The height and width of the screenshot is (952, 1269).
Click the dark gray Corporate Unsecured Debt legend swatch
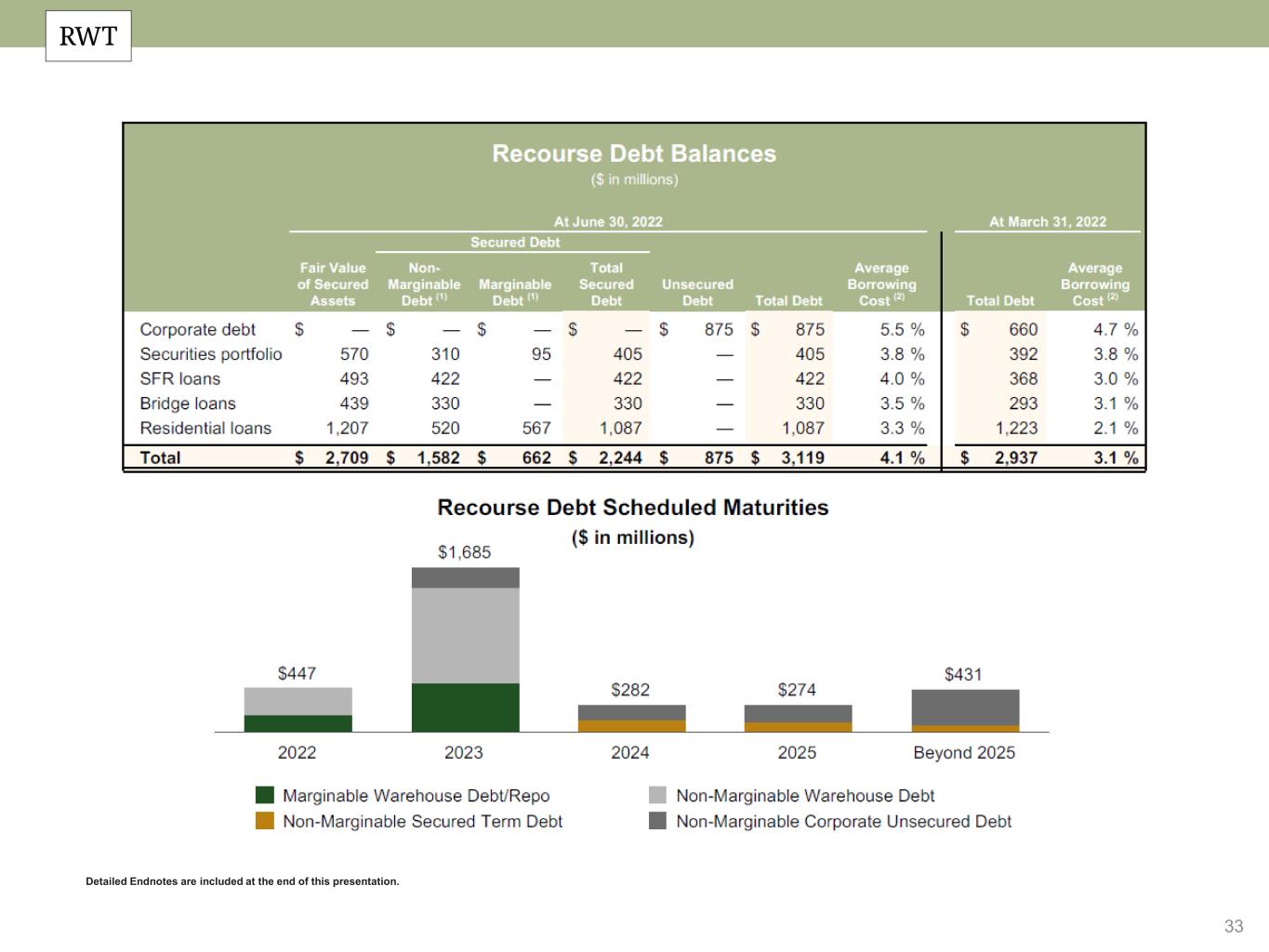(658, 822)
